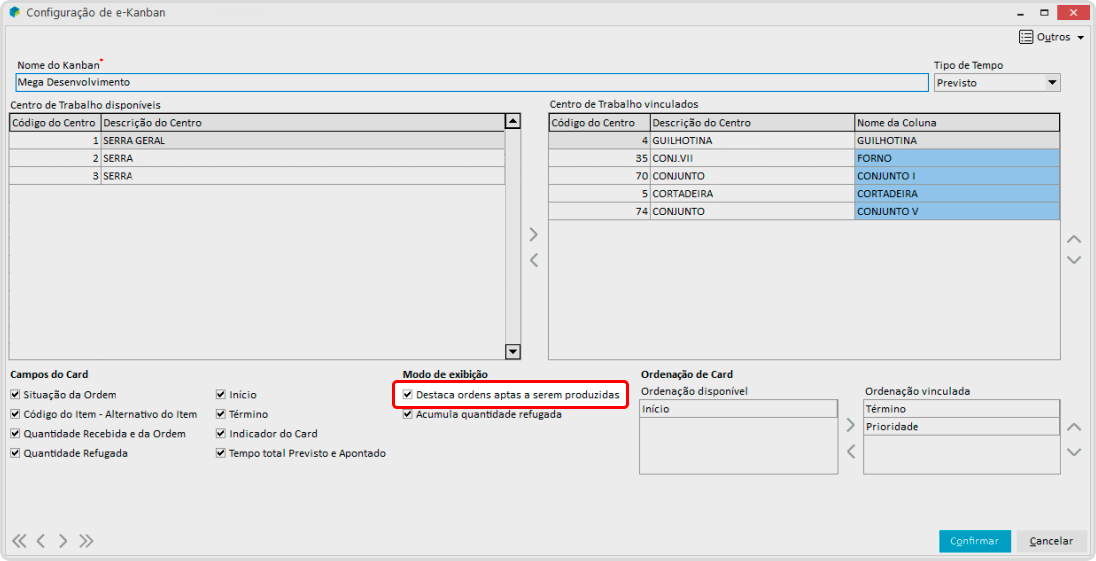Select centro code 74 cell
The width and height of the screenshot is (1096, 561).
tap(600, 211)
